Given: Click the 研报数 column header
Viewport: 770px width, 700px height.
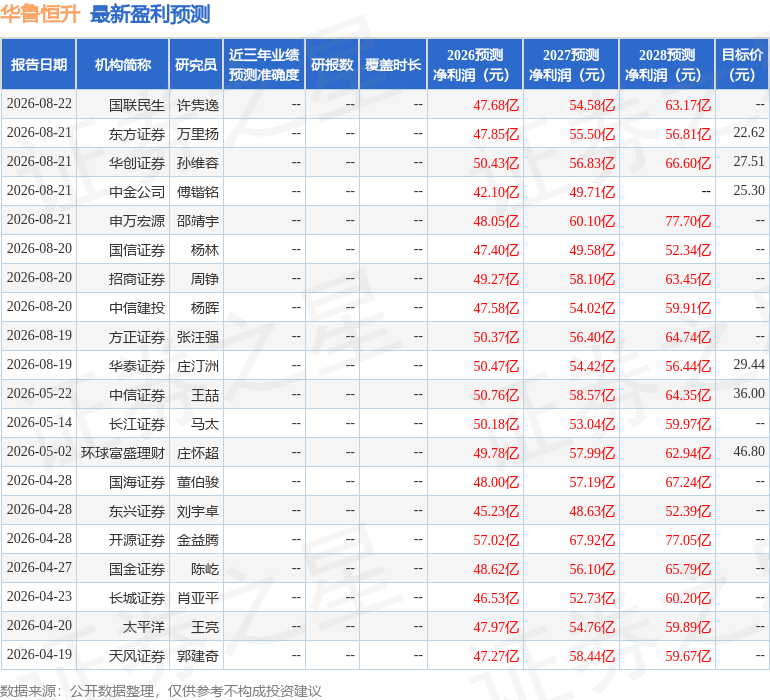Looking at the screenshot, I should coord(332,64).
